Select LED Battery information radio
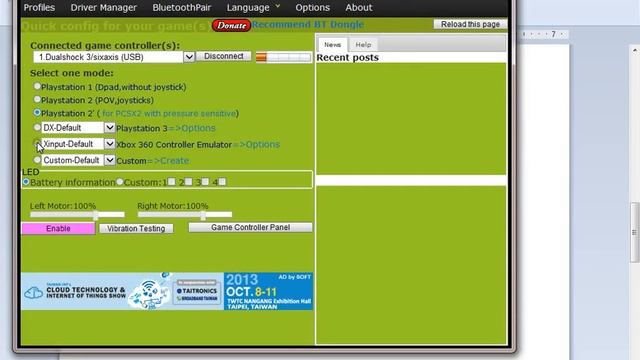 coord(26,182)
